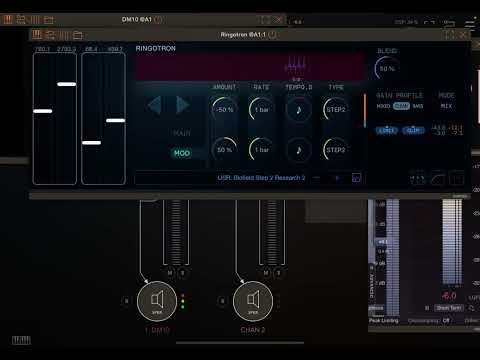Mute CHAN 2
Screen dimensions: 480x360
pyautogui.click(x=266, y=273)
